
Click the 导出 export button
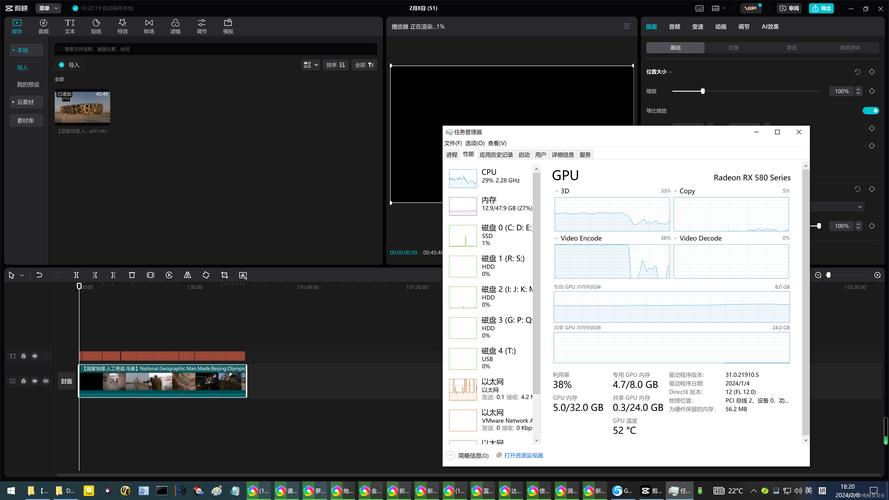click(819, 8)
